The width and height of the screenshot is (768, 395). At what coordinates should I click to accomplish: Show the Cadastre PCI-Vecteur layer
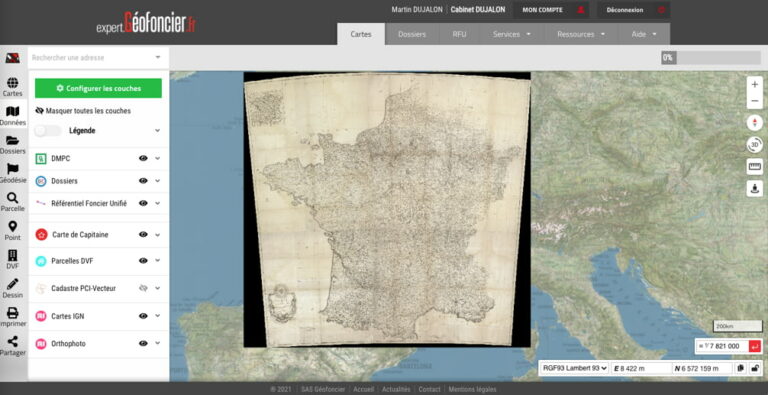[143, 288]
